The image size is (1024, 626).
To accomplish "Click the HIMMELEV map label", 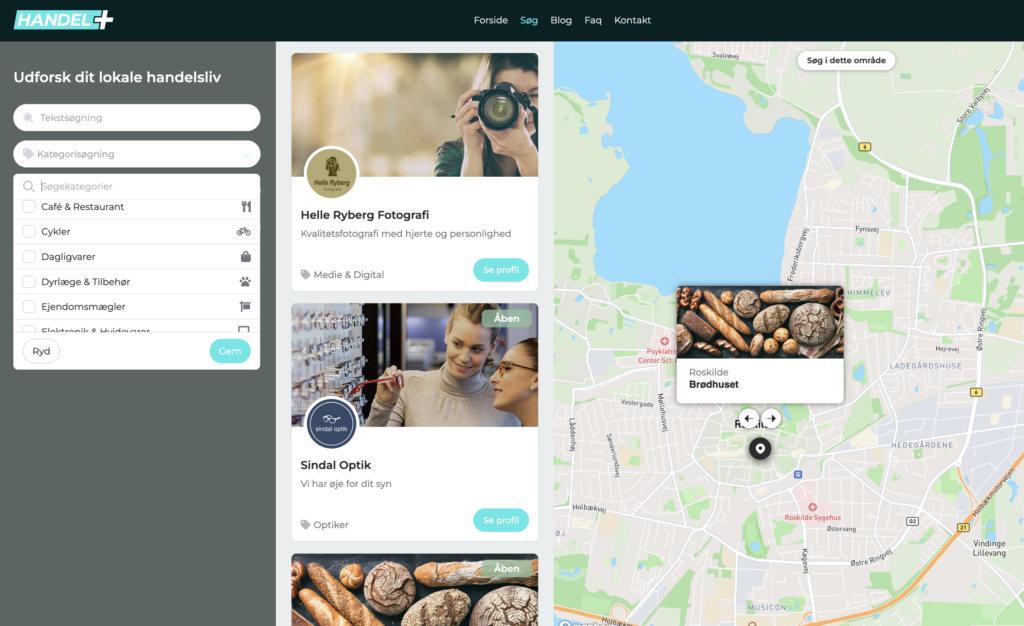I will pyautogui.click(x=869, y=292).
